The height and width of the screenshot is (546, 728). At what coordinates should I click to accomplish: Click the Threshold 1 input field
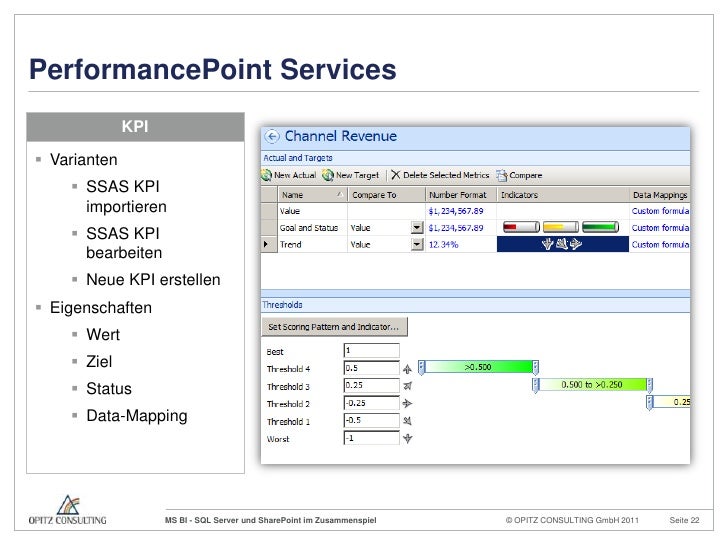[371, 420]
